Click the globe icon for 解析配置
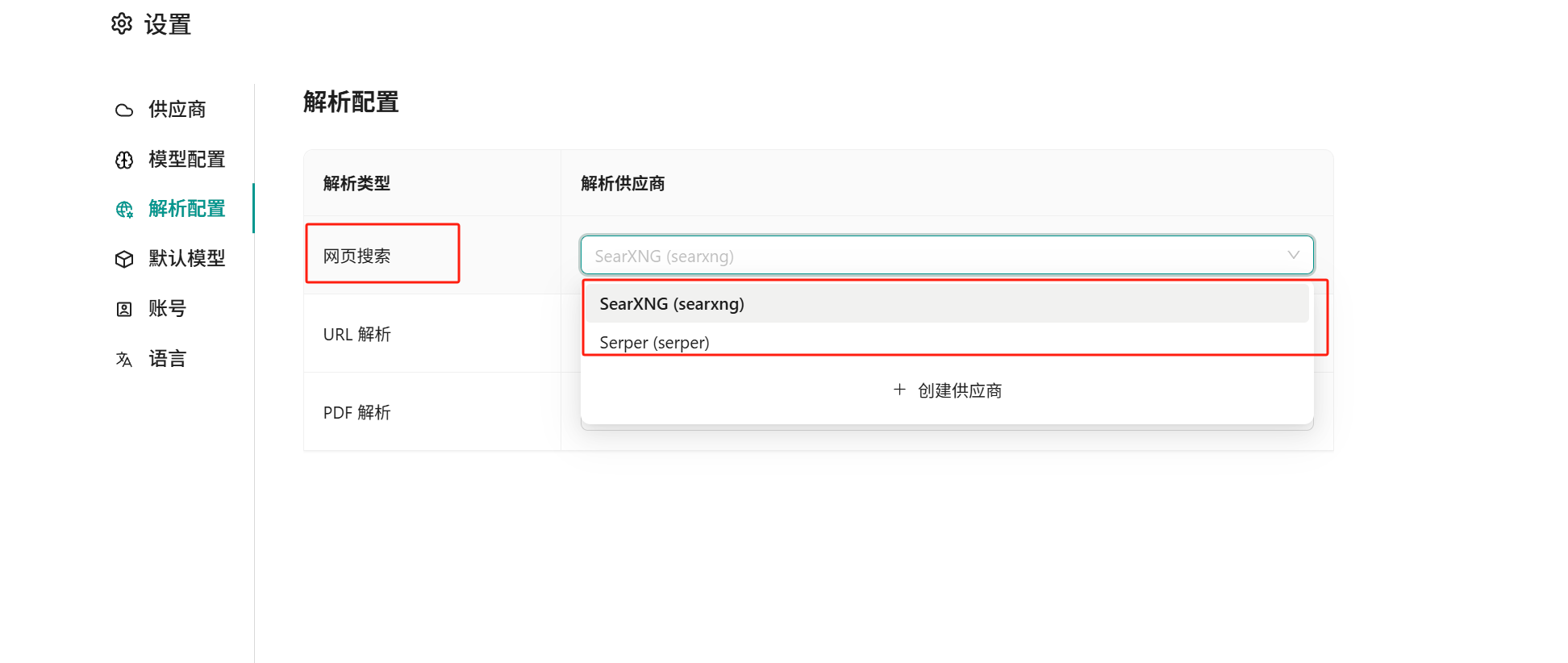Image resolution: width=1568 pixels, height=663 pixels. click(124, 210)
